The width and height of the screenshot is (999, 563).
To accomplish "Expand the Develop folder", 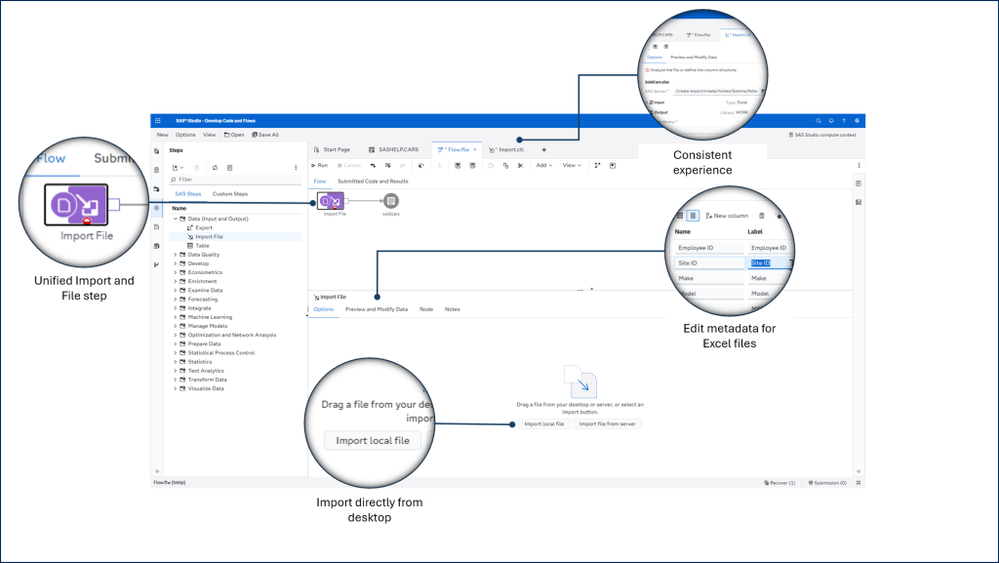I will 176,263.
